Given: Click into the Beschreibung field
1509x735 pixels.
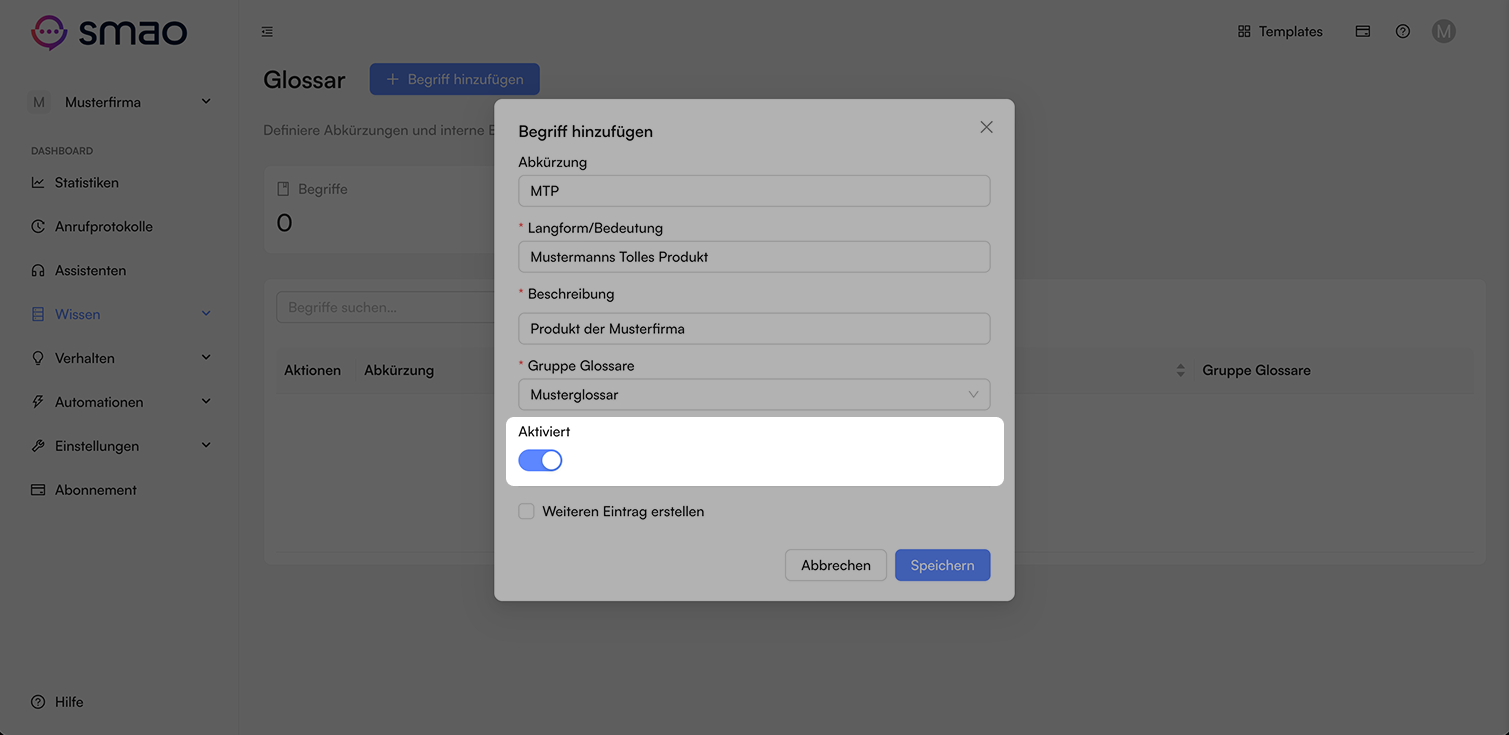Looking at the screenshot, I should (754, 329).
